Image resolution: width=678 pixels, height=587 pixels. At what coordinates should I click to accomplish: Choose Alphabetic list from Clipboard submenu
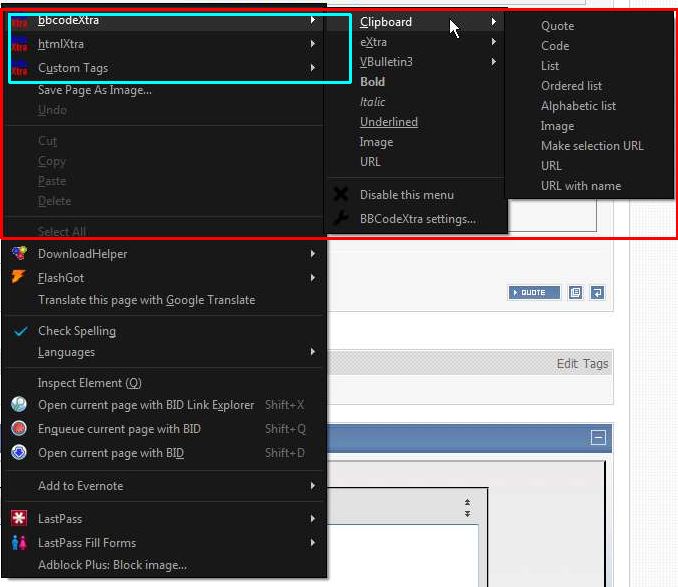click(578, 106)
